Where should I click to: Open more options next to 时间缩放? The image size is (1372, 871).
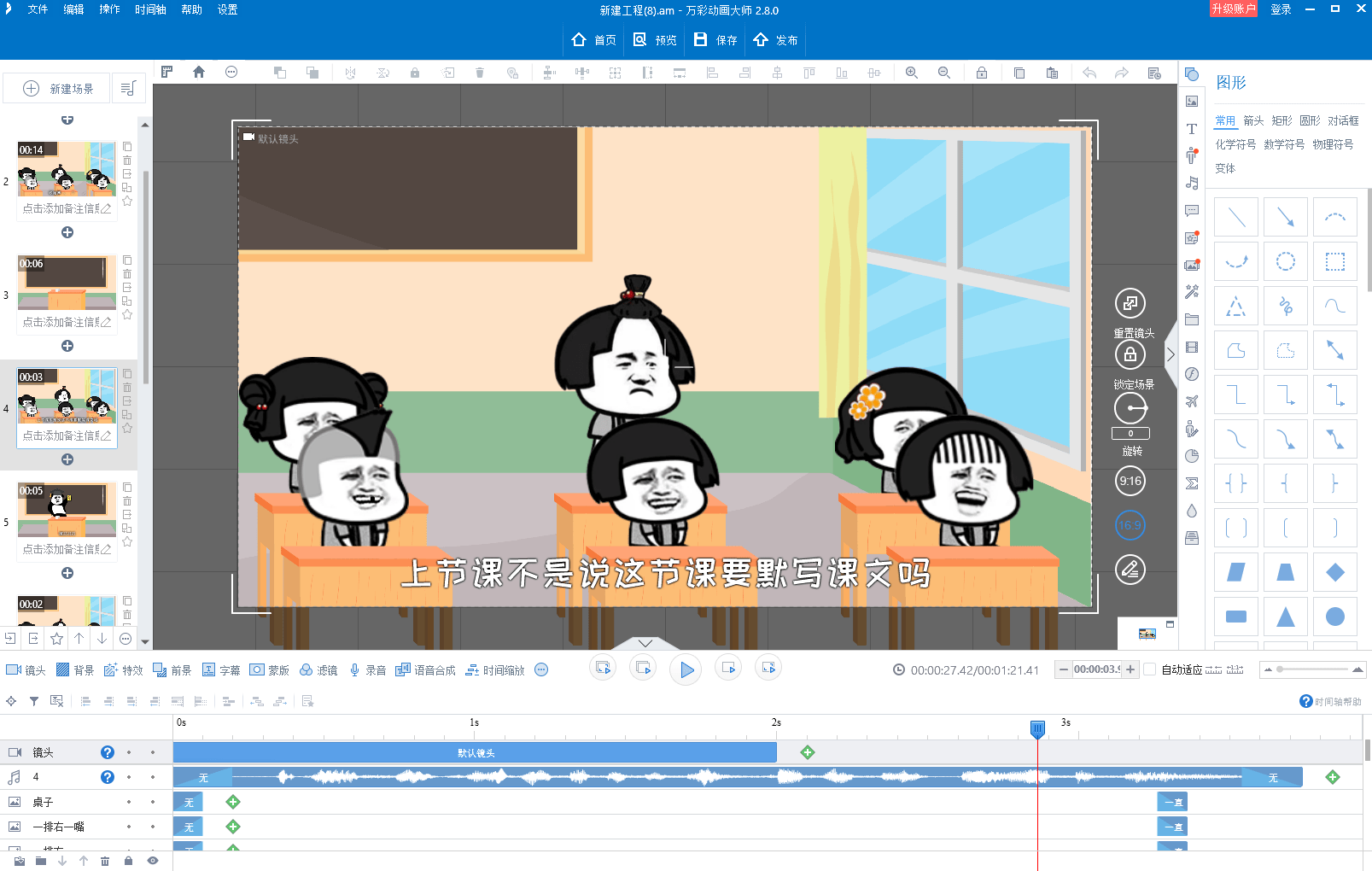(541, 670)
